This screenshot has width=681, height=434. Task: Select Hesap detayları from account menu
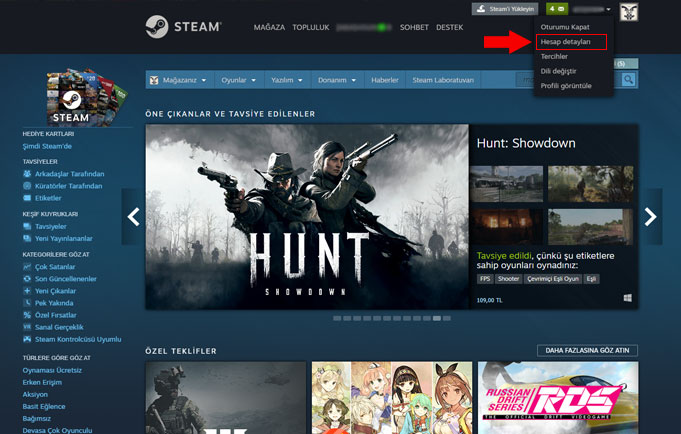pyautogui.click(x=565, y=42)
